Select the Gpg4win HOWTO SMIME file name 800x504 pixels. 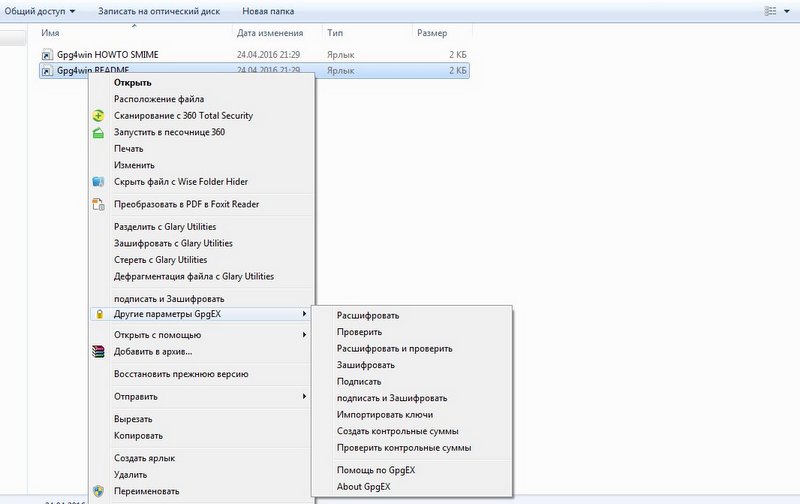108,55
